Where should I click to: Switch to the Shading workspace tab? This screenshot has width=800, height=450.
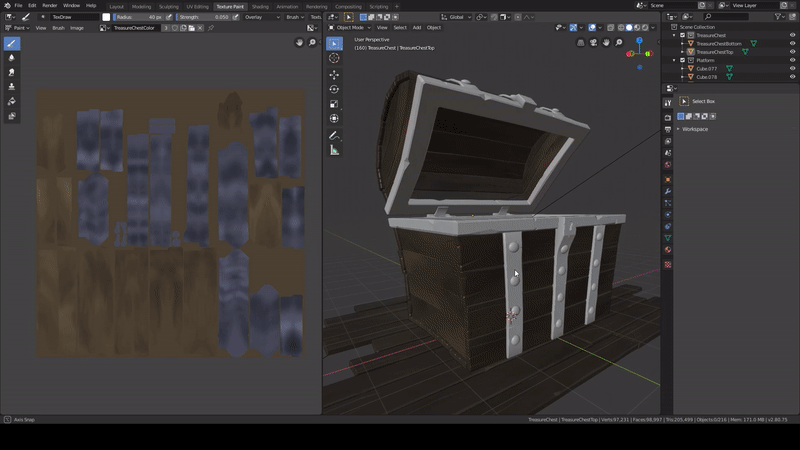coord(260,6)
